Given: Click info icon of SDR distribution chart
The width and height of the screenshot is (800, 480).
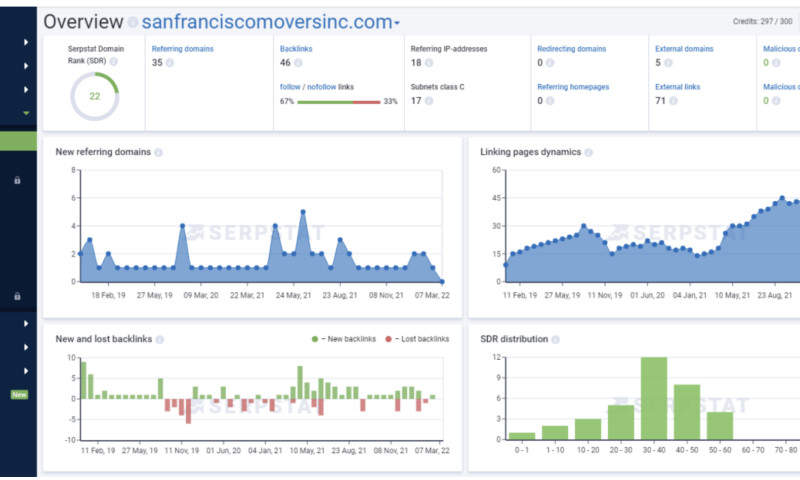Looking at the screenshot, I should click(556, 340).
